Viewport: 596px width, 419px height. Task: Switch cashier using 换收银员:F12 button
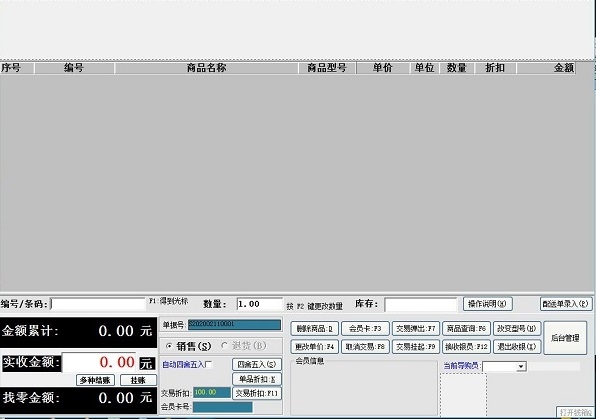coord(466,347)
